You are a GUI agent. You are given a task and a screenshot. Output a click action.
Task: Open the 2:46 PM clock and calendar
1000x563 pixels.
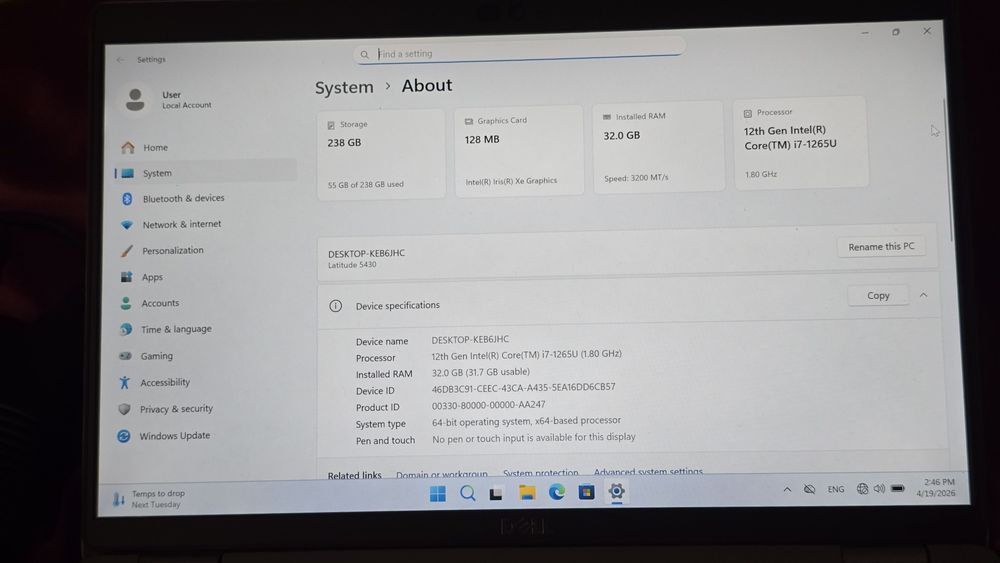(936, 488)
